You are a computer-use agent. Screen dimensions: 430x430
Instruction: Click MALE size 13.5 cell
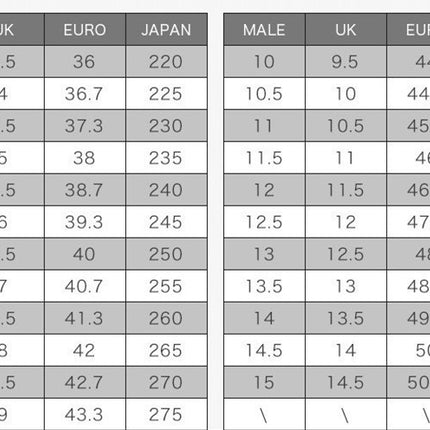pos(264,286)
